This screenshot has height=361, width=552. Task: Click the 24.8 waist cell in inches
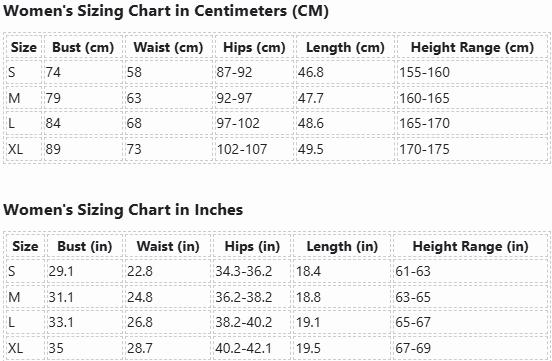coord(168,297)
